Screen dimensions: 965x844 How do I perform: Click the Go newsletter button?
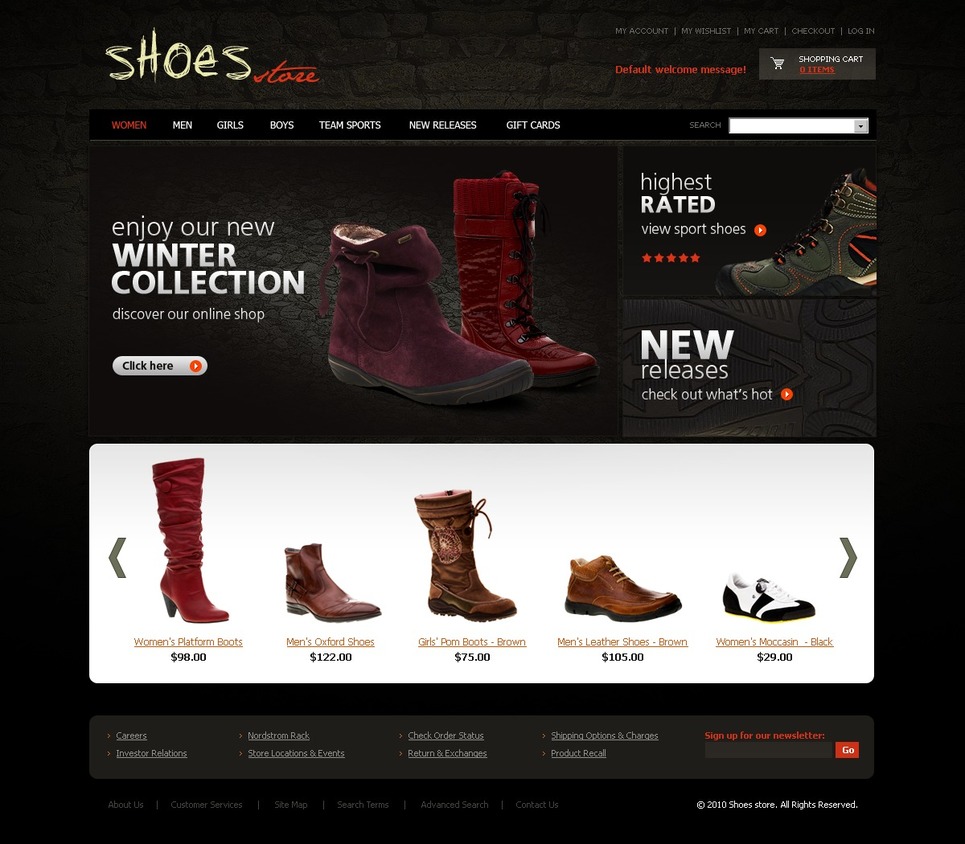847,750
